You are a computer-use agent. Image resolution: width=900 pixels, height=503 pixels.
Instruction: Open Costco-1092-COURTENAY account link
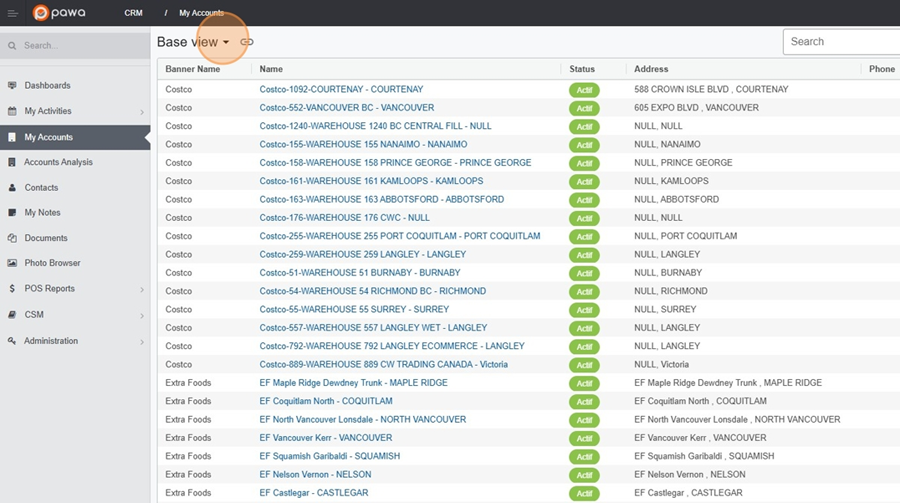pos(341,89)
